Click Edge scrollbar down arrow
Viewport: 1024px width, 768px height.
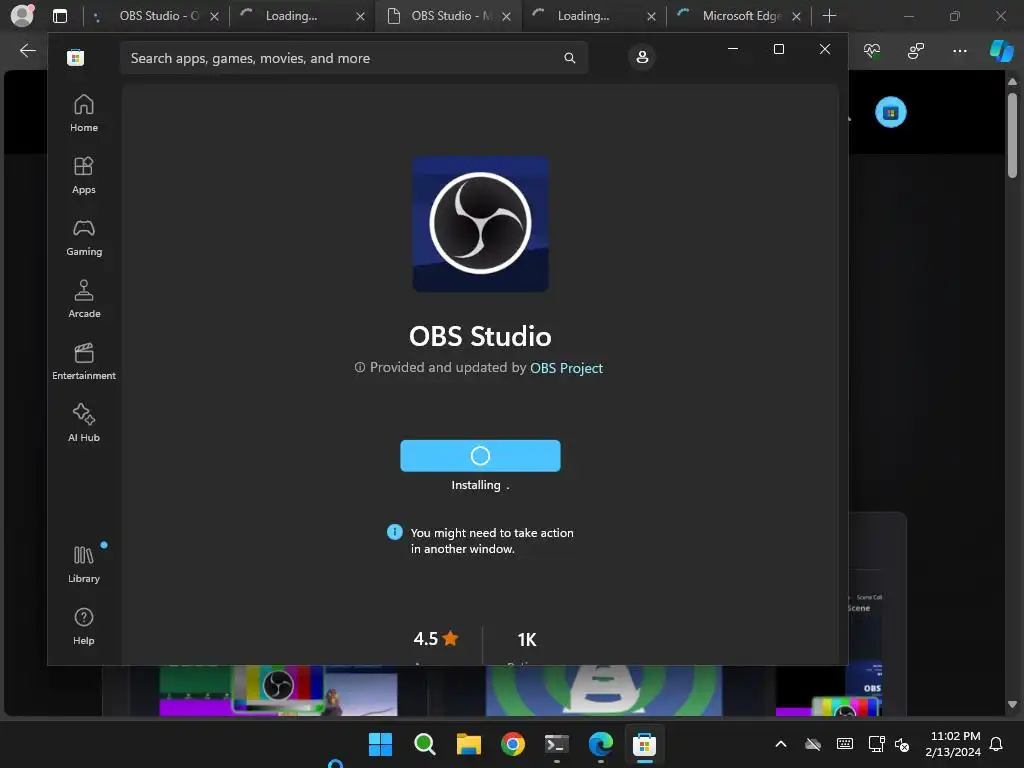1012,705
